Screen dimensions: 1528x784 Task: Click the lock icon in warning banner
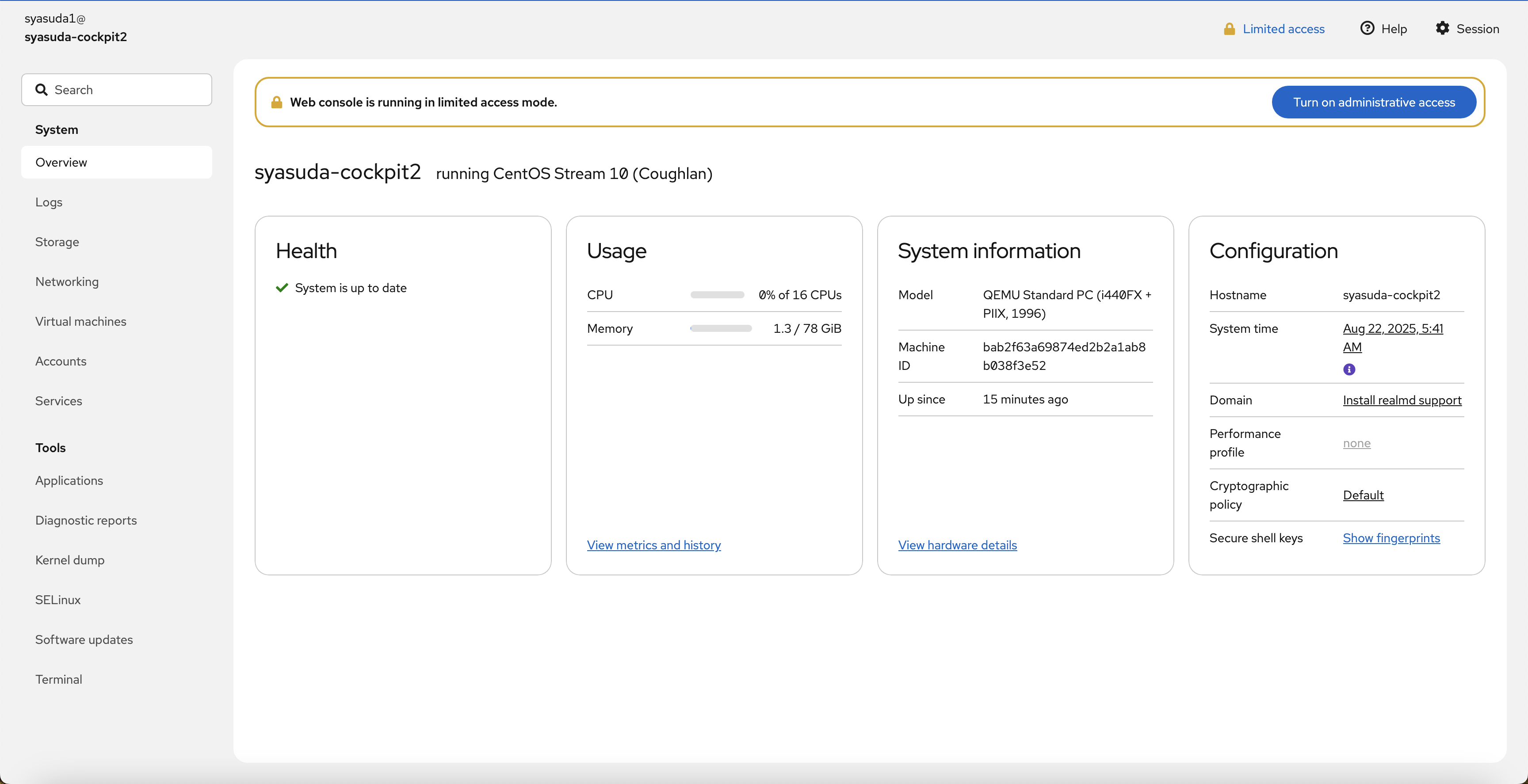pyautogui.click(x=276, y=102)
